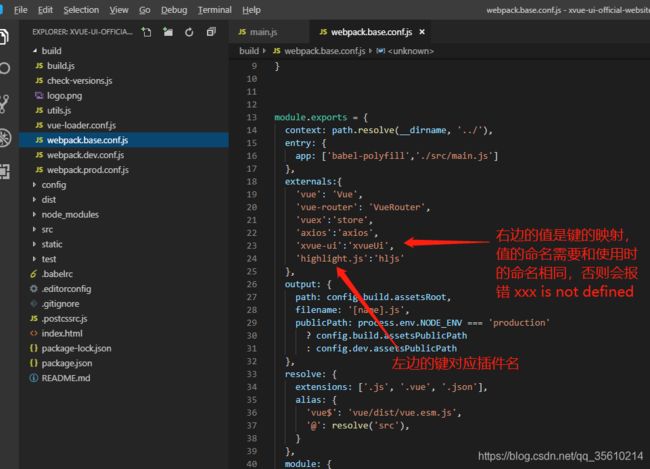Click the extensions array code line

coord(391,387)
